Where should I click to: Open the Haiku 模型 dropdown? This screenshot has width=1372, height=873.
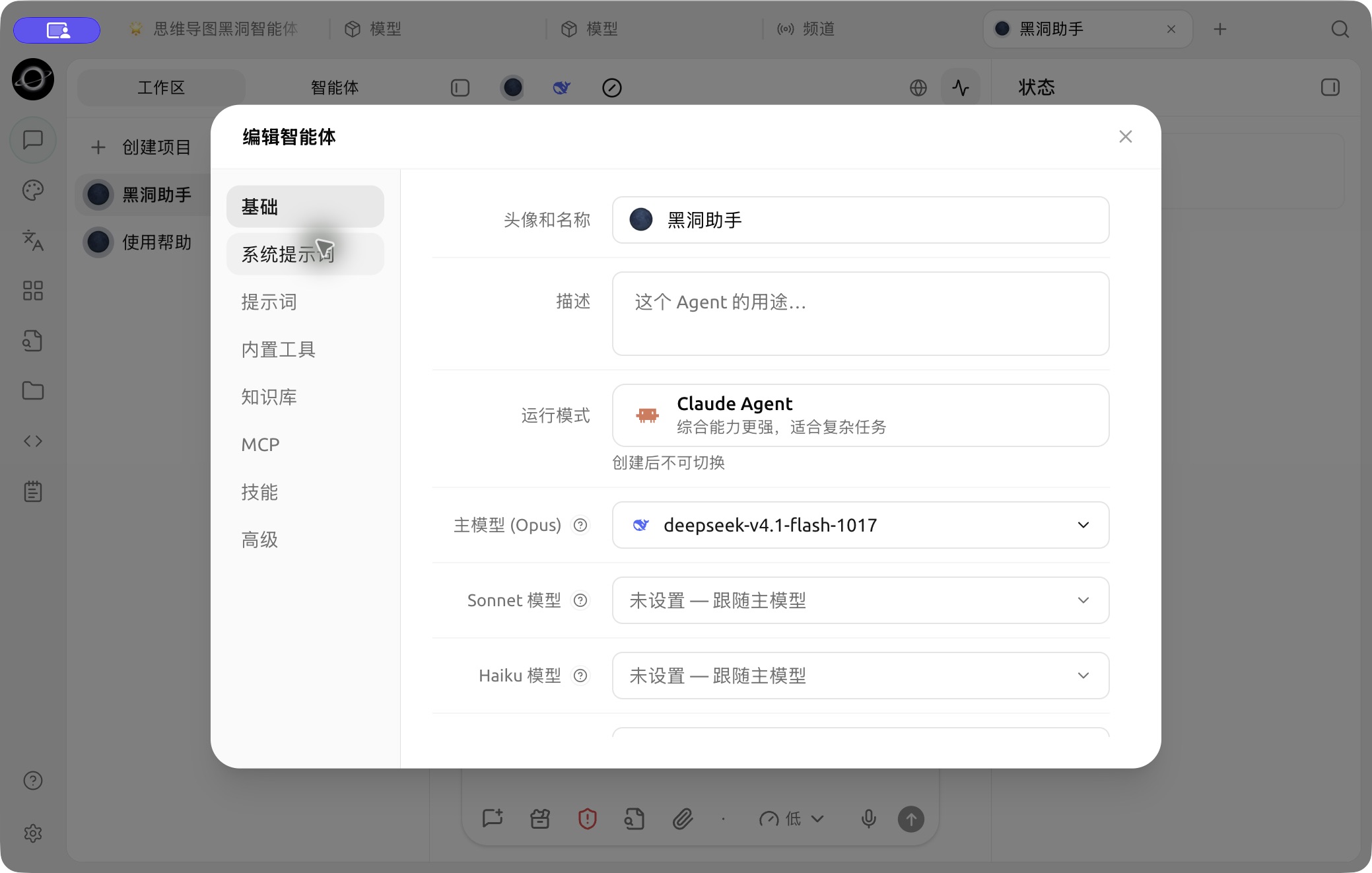click(x=860, y=676)
